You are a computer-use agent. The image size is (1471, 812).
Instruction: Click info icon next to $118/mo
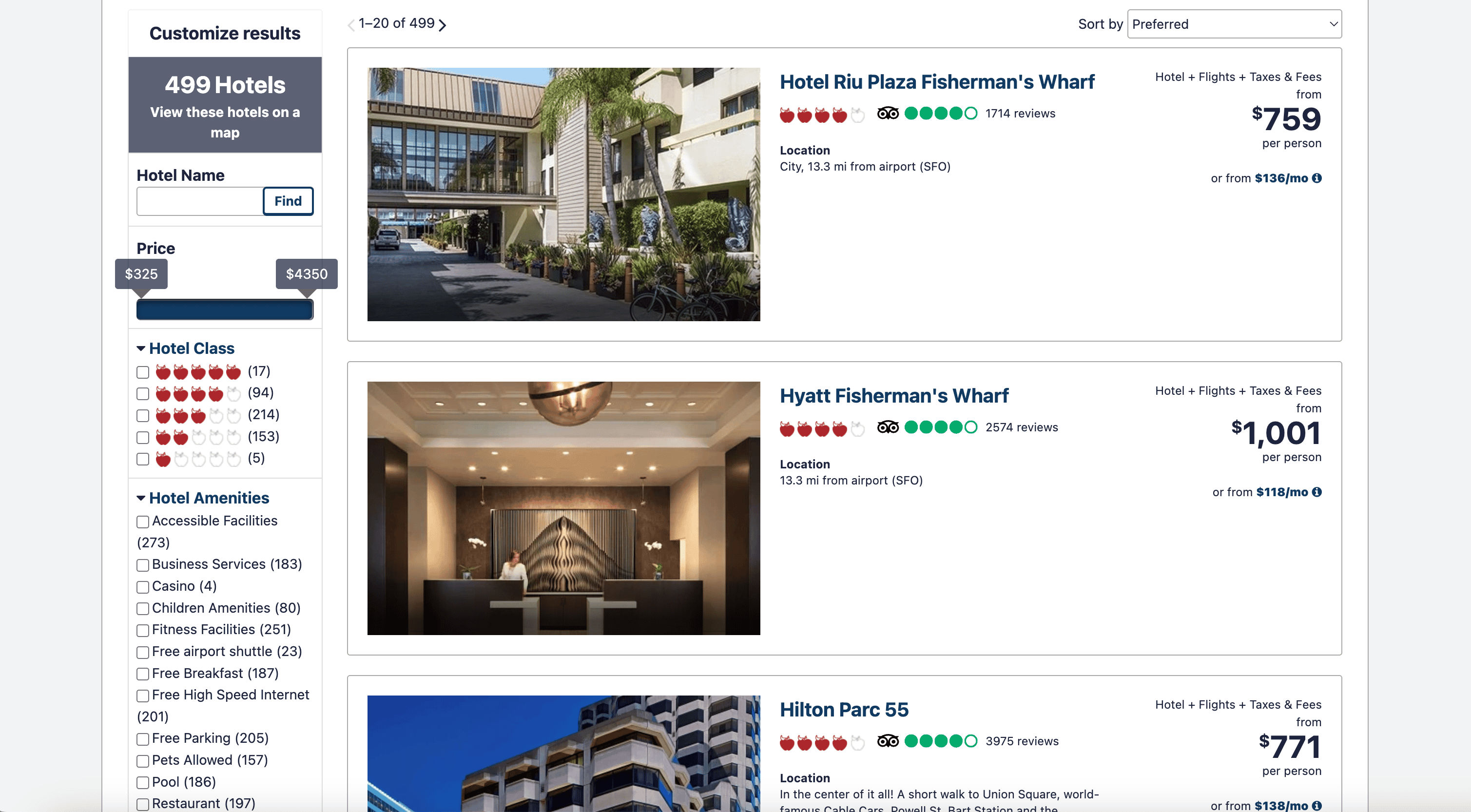tap(1317, 492)
